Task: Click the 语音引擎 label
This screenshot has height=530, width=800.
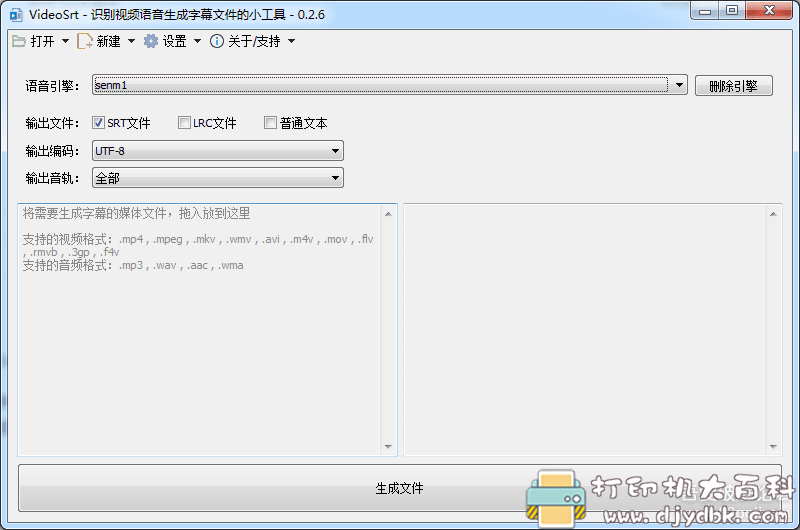Action: click(53, 86)
